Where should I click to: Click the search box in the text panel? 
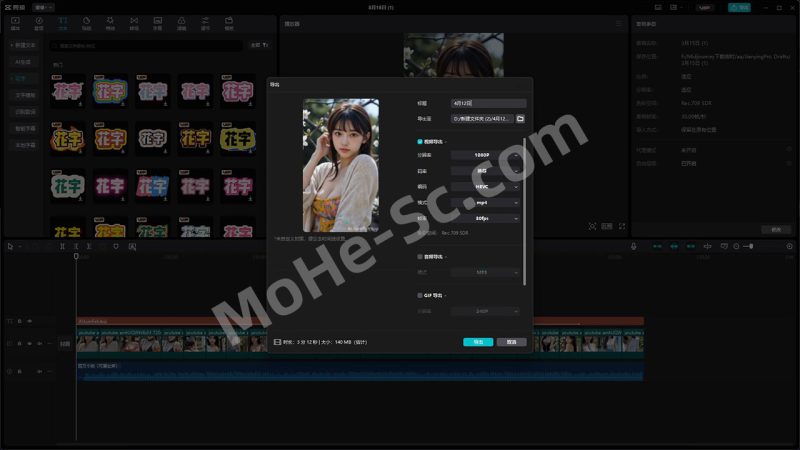coord(146,45)
